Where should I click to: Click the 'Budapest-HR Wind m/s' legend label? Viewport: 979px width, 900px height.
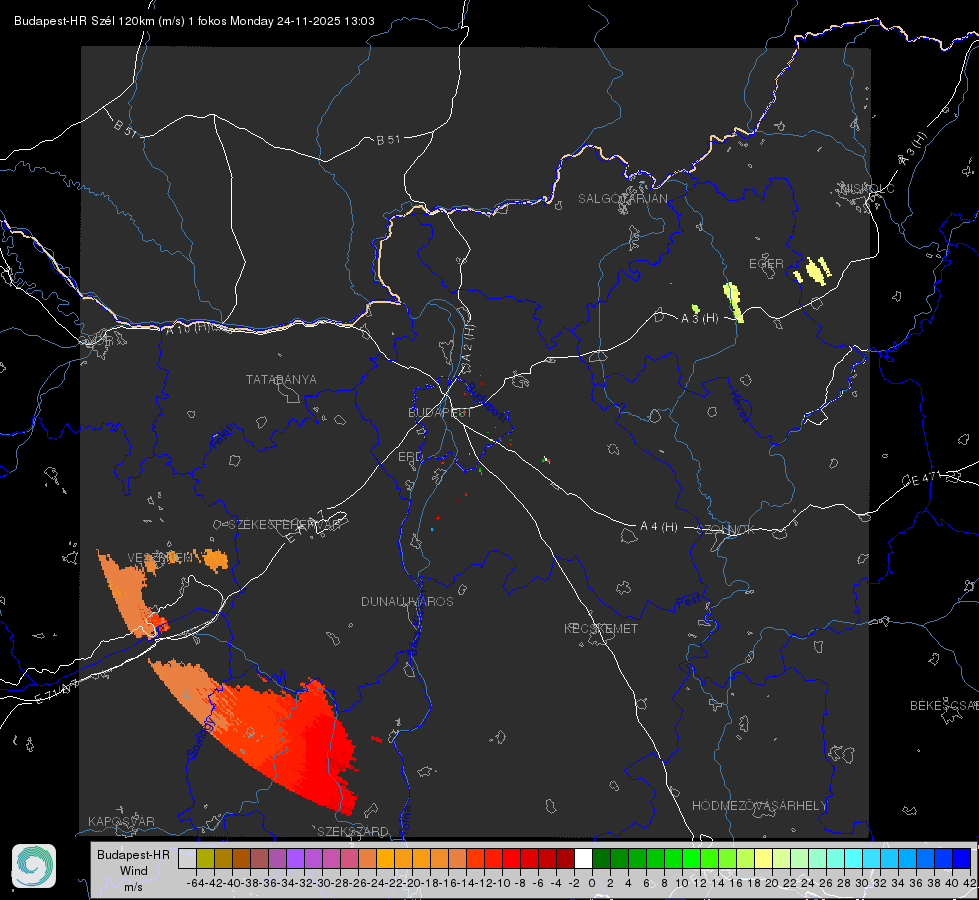133,870
